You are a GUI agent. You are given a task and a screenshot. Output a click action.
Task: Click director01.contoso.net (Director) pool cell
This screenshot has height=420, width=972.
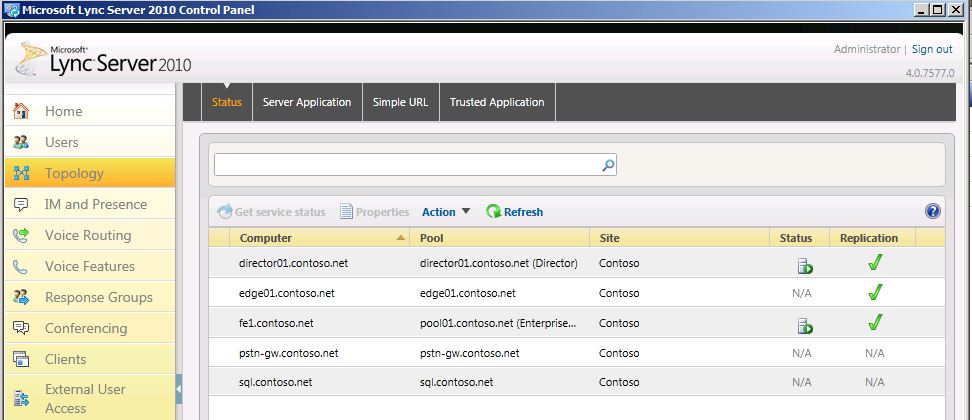[498, 263]
